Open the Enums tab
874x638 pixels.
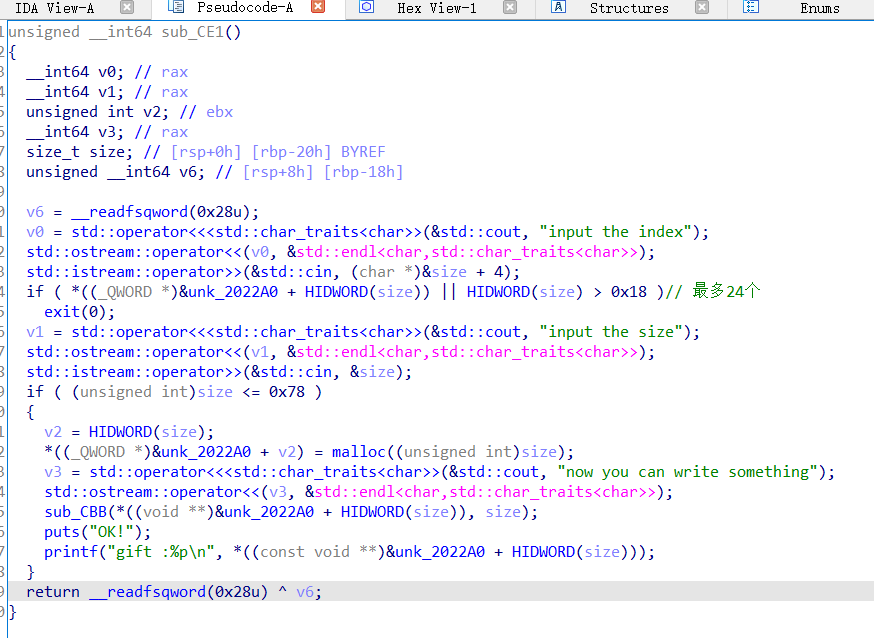[x=819, y=8]
